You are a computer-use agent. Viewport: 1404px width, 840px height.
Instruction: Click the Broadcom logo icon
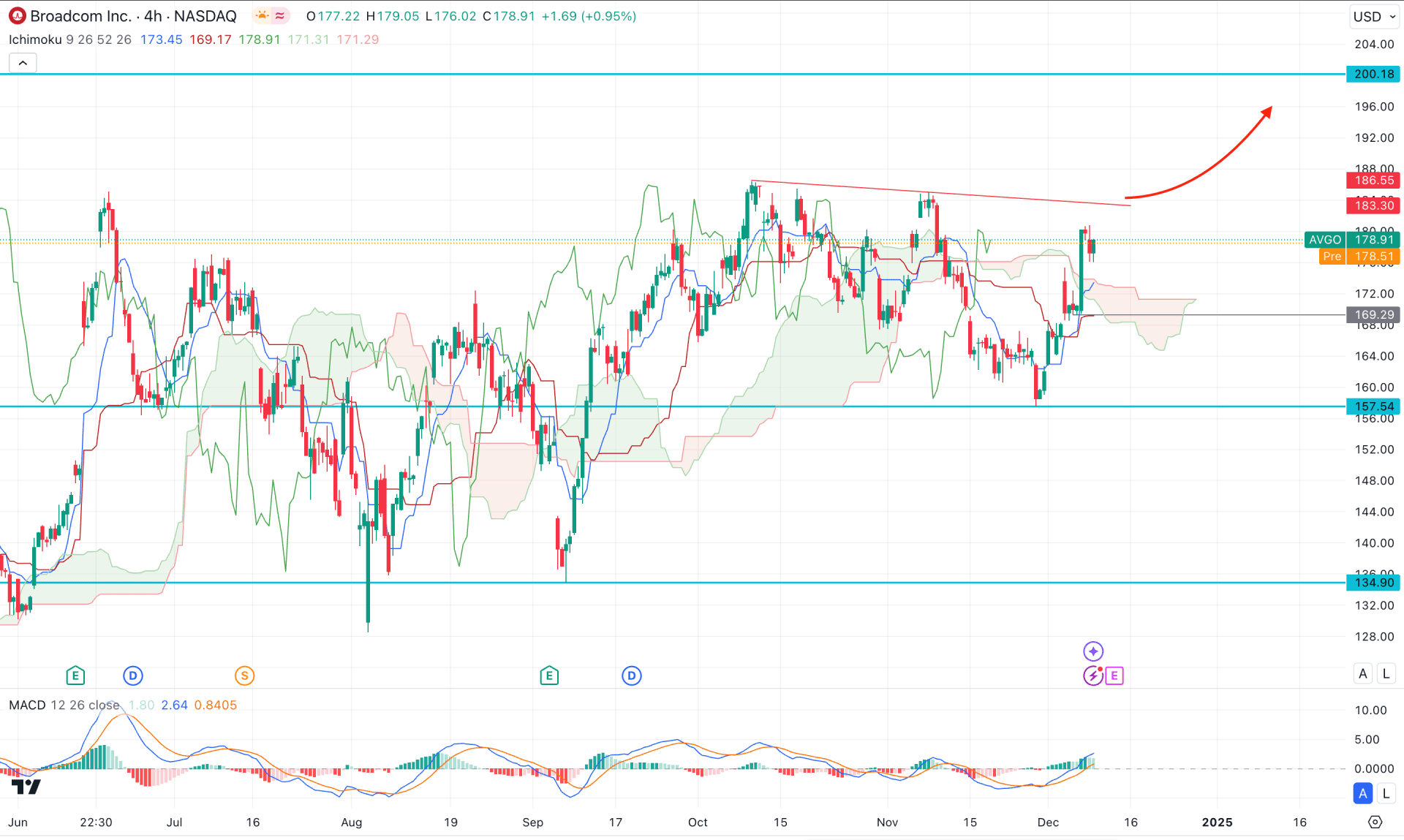(17, 16)
